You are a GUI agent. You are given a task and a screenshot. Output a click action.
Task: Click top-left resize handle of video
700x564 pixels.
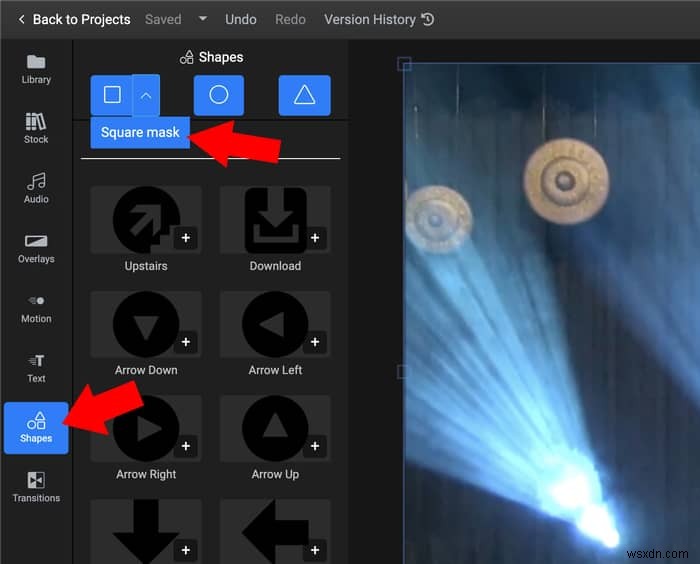coord(404,63)
